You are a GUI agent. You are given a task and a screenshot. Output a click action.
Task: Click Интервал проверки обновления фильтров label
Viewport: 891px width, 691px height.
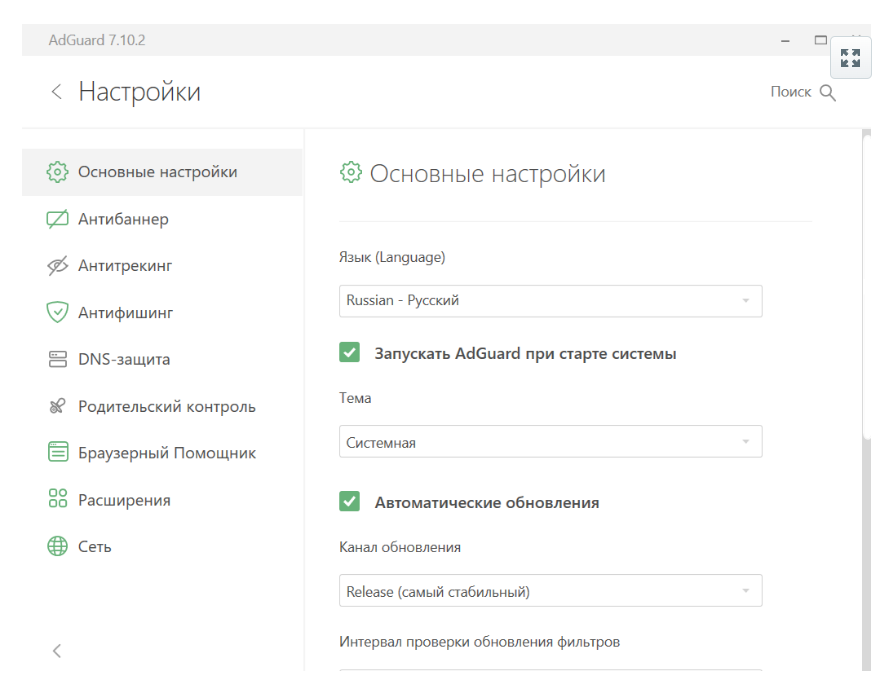480,642
